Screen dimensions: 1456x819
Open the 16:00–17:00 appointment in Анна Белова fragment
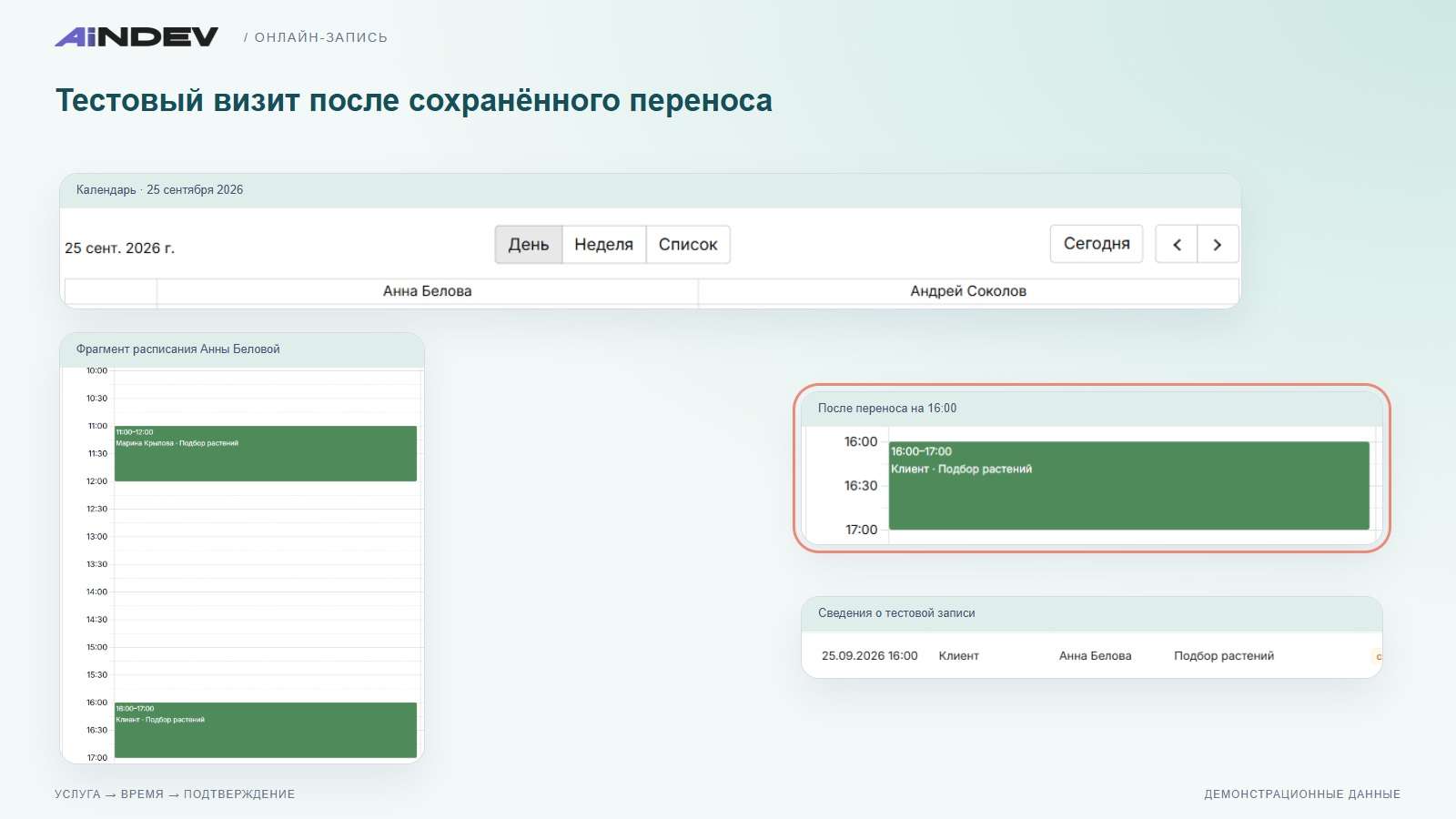click(266, 730)
